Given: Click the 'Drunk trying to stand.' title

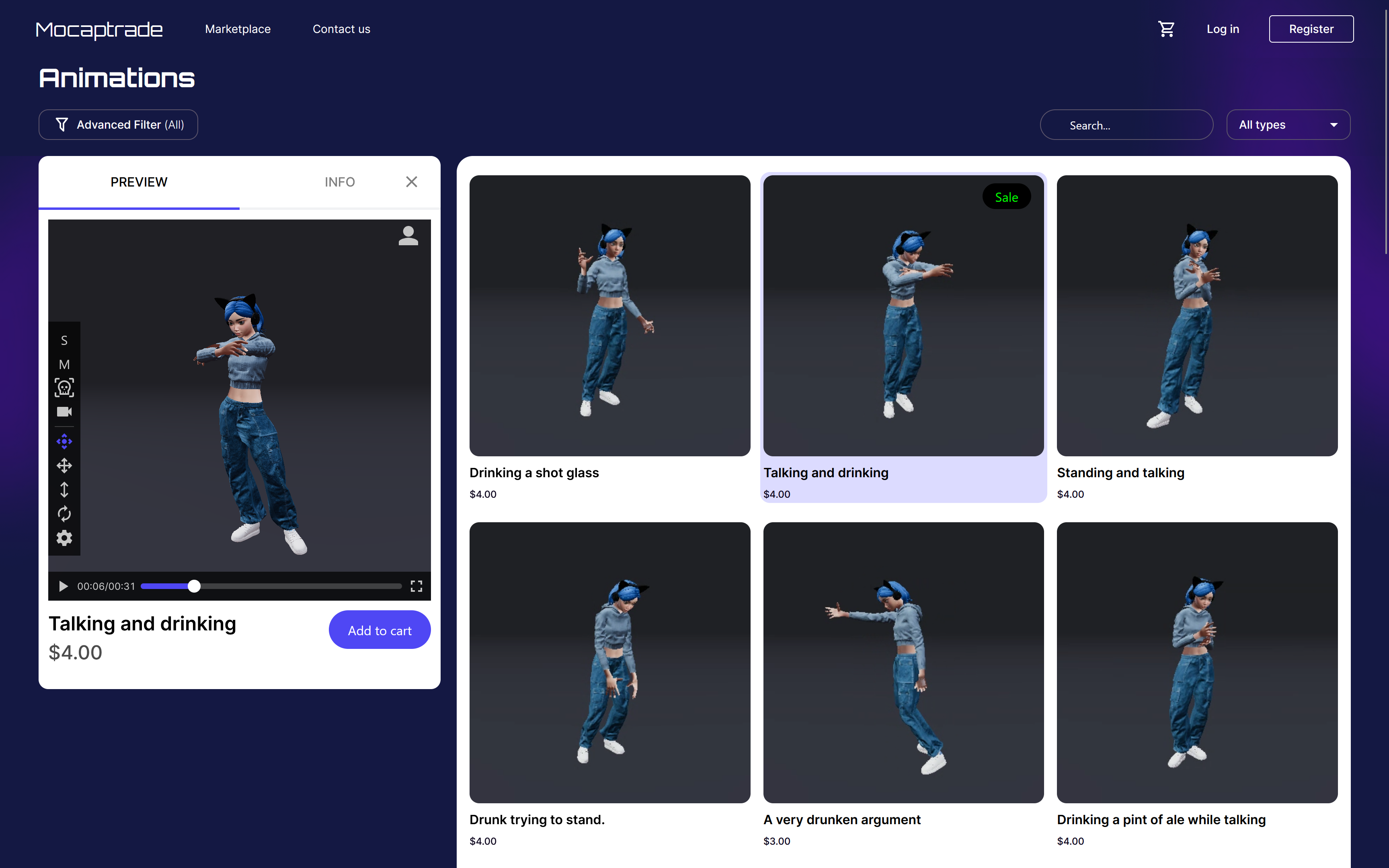Looking at the screenshot, I should 537,819.
